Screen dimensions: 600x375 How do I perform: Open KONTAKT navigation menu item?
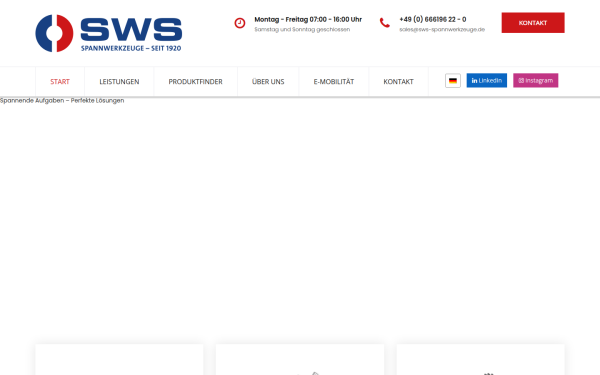pyautogui.click(x=398, y=82)
